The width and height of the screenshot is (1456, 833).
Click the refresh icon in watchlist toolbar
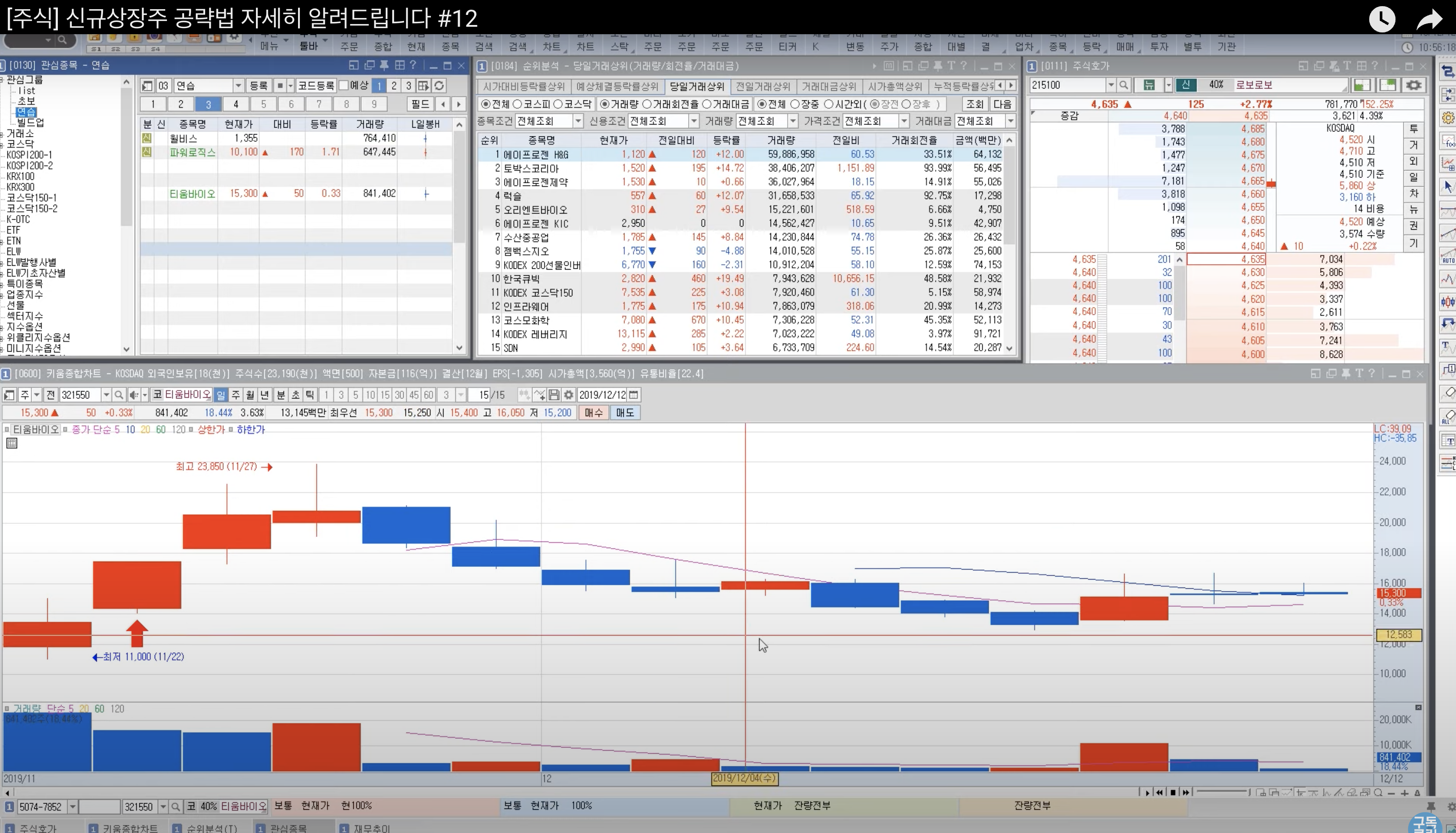click(439, 86)
